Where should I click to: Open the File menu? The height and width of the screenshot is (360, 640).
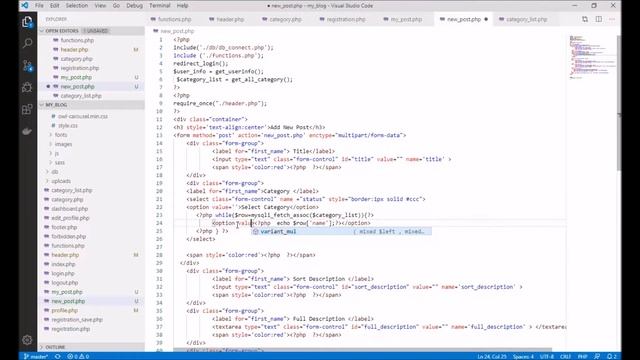pyautogui.click(x=39, y=6)
